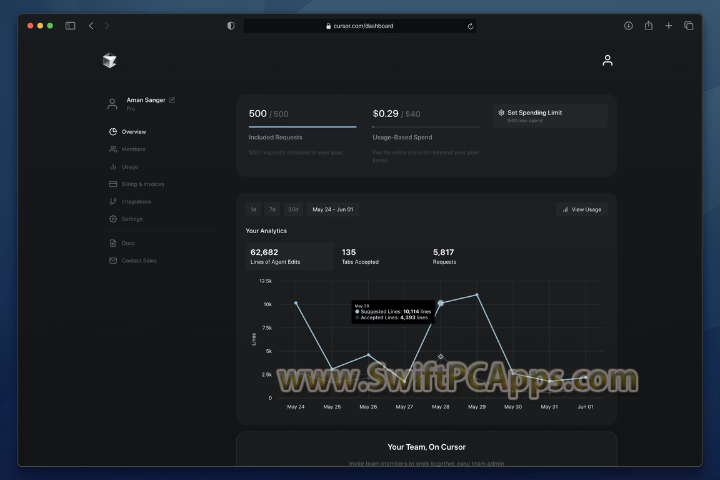Click the Contact Sales envelope icon
The image size is (720, 480).
(x=113, y=260)
